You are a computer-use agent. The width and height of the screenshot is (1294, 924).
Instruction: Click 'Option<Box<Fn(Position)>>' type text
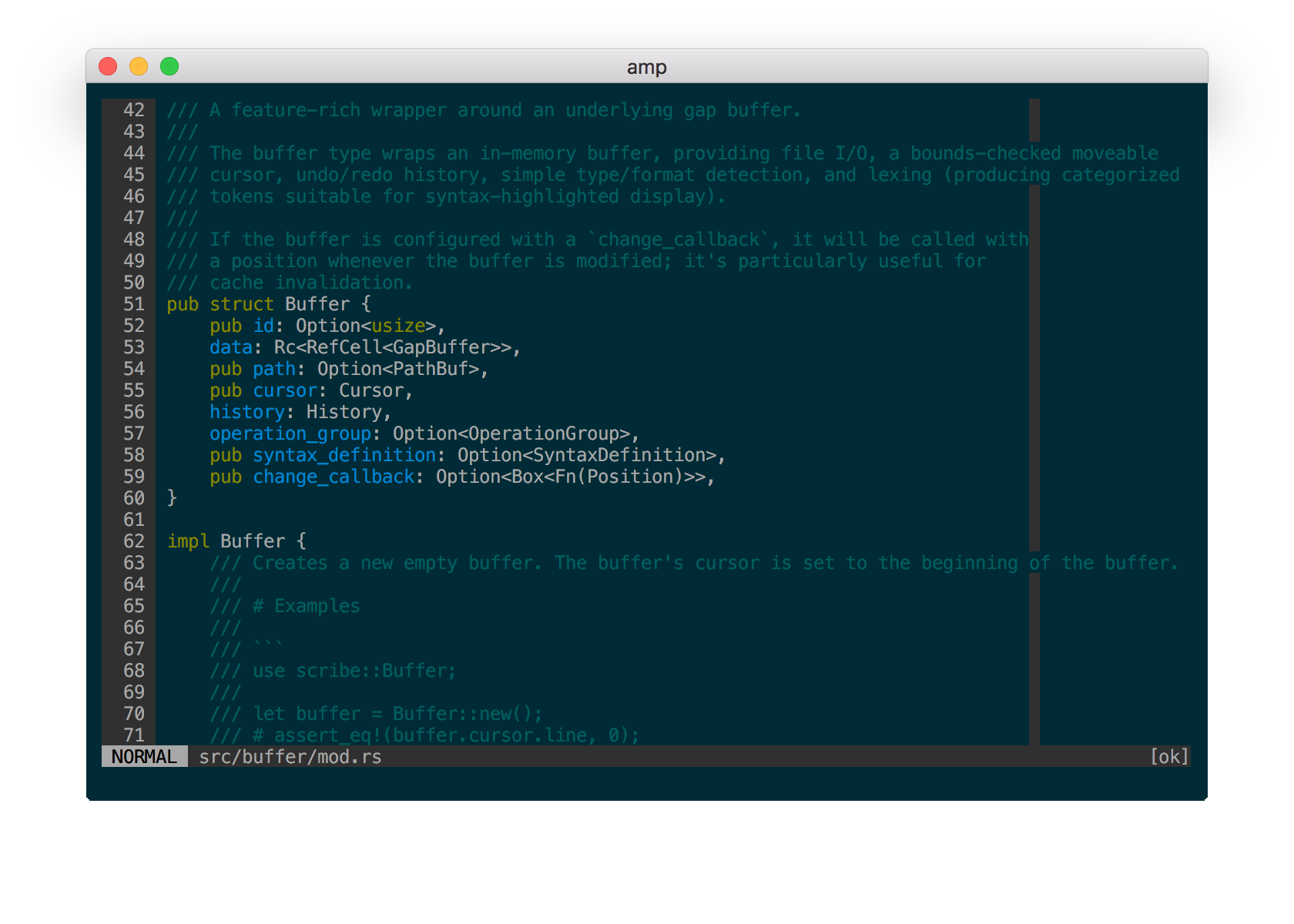(x=571, y=477)
